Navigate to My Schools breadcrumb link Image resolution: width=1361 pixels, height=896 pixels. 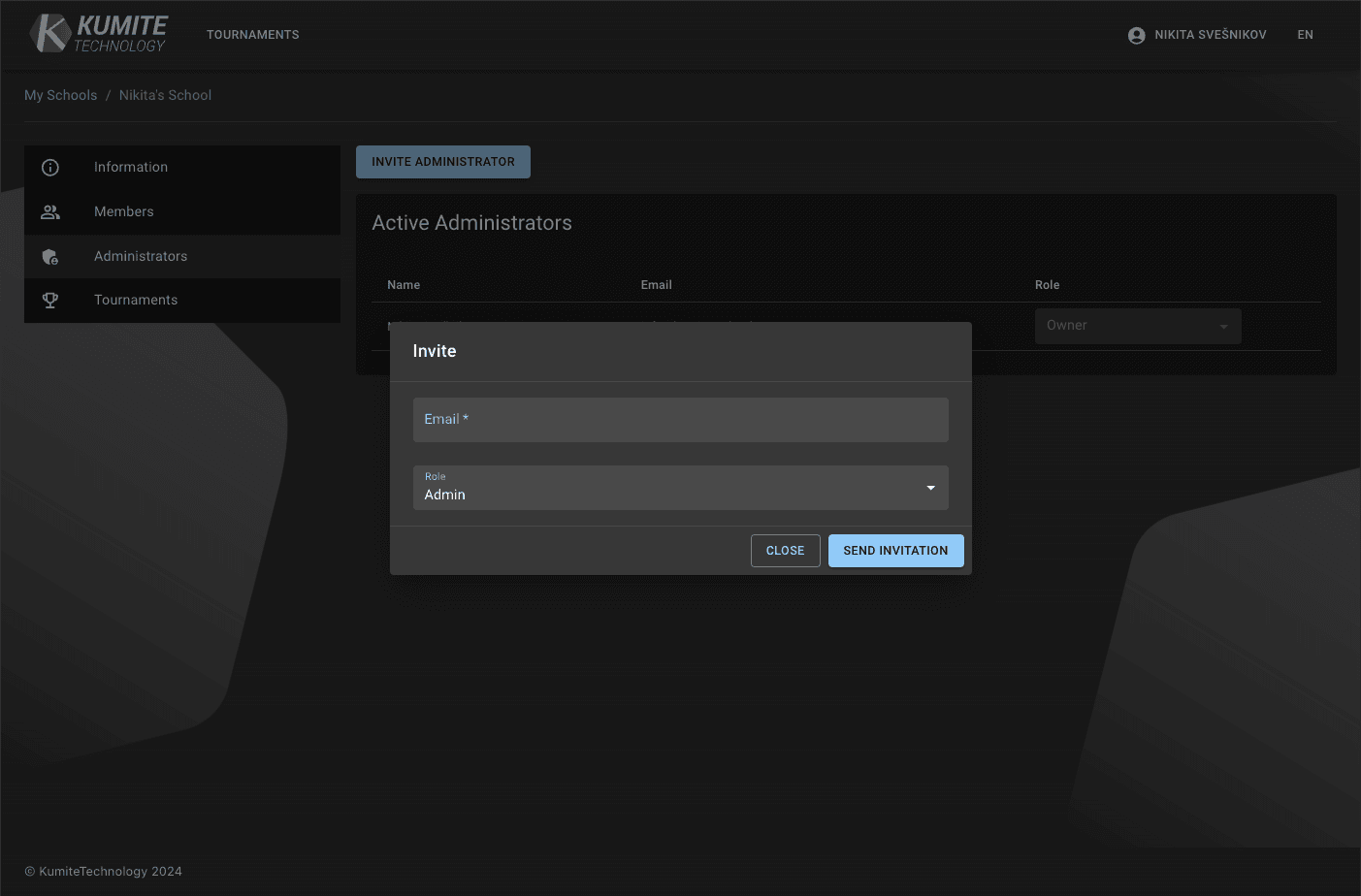pyautogui.click(x=60, y=94)
